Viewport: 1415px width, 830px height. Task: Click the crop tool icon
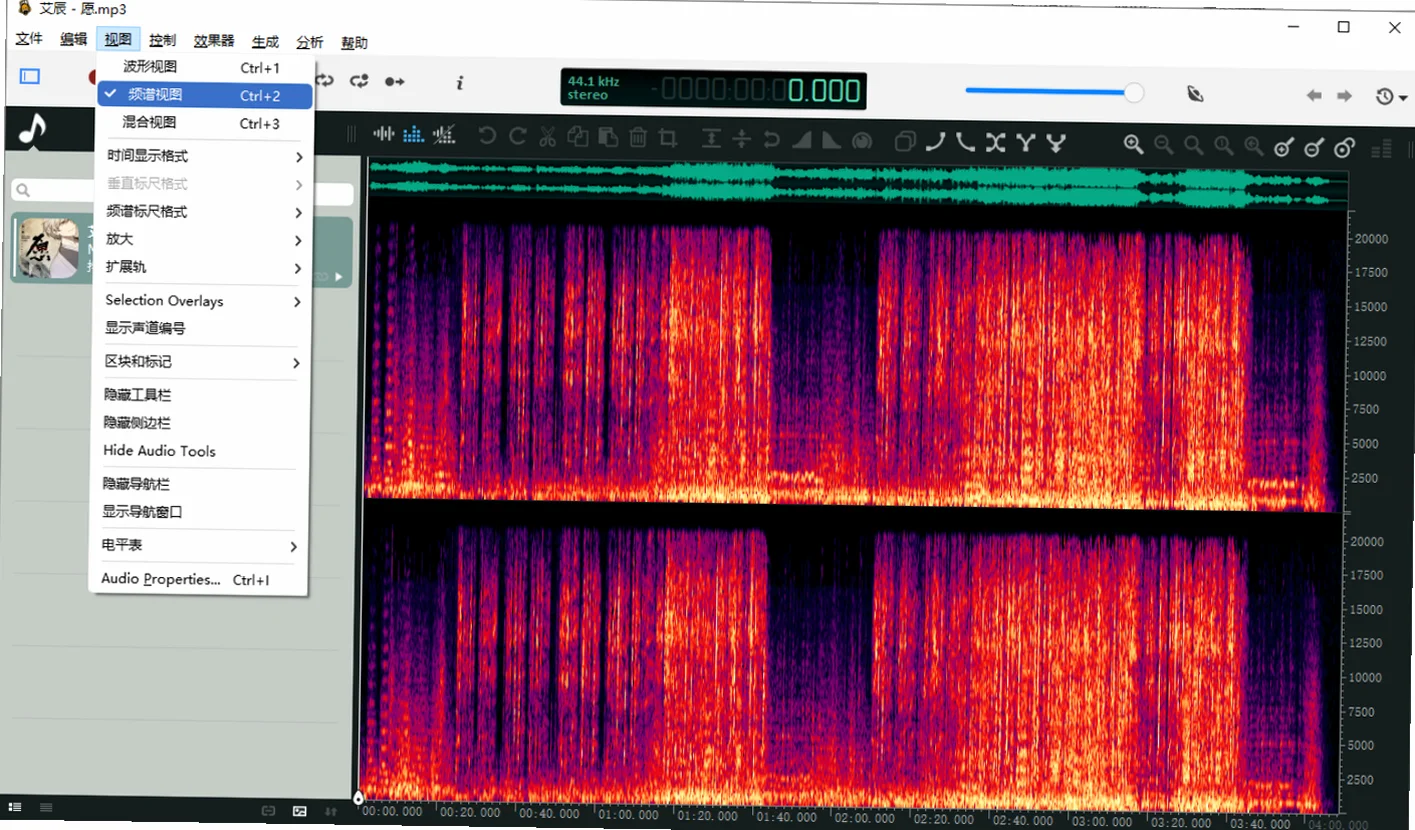tap(669, 137)
